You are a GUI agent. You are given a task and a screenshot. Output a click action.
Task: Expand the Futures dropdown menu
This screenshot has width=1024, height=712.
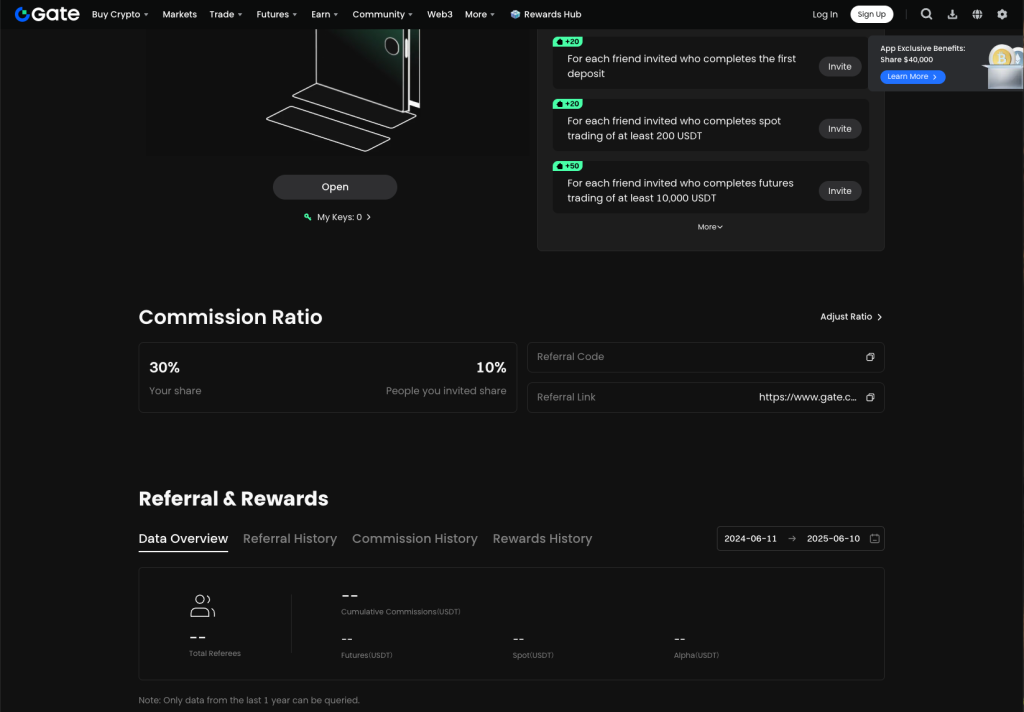[x=277, y=14]
